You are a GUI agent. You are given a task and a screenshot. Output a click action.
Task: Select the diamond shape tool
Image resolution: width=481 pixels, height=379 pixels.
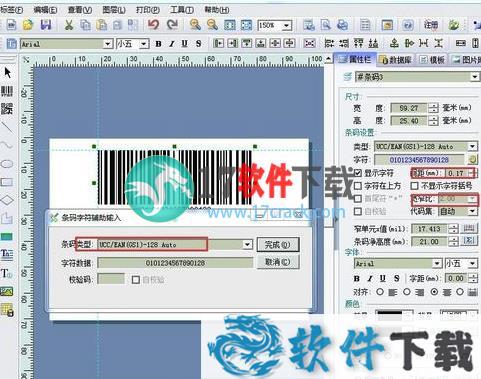pyautogui.click(x=7, y=200)
